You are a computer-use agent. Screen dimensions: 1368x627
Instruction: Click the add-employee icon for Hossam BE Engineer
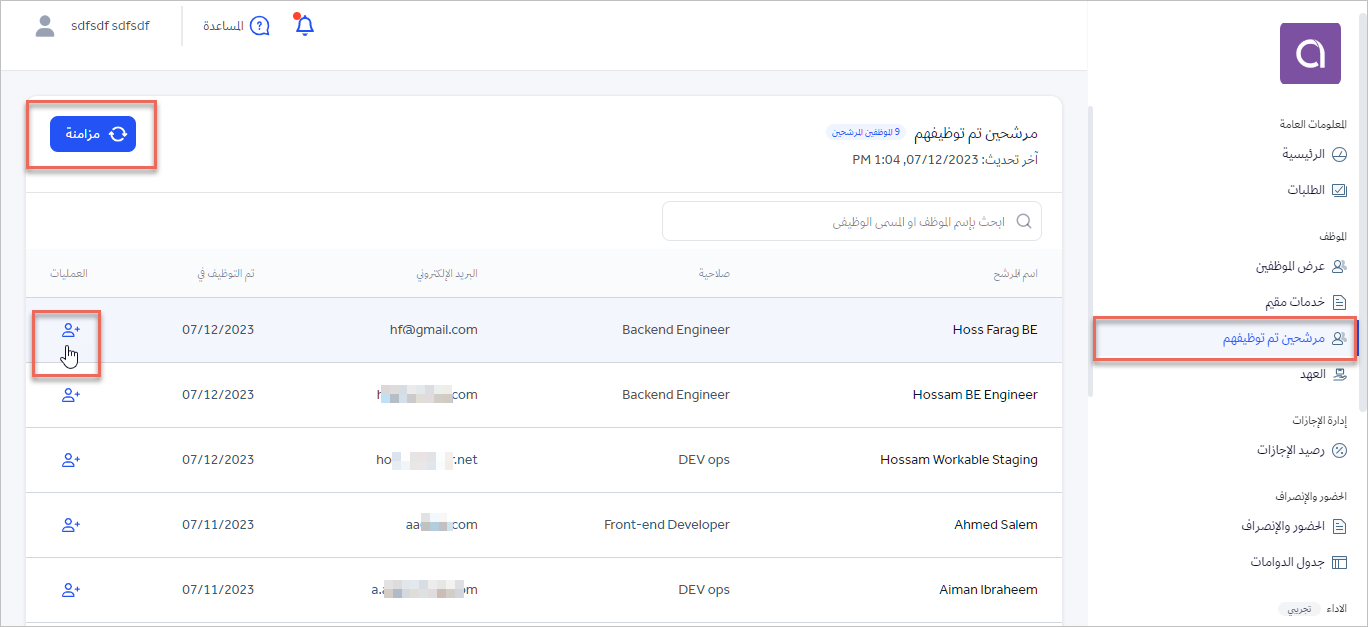click(70, 395)
